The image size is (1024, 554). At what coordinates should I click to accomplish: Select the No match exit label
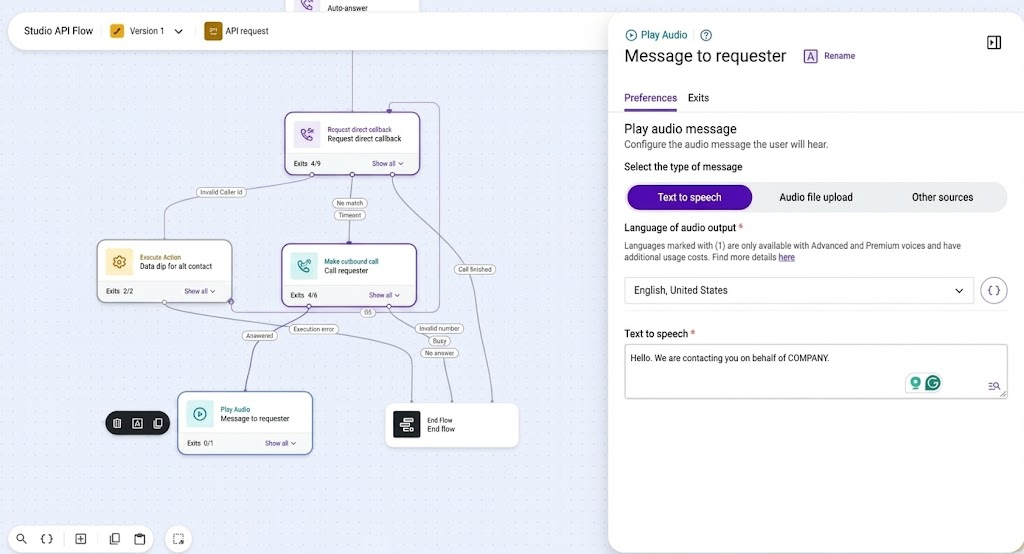349,203
